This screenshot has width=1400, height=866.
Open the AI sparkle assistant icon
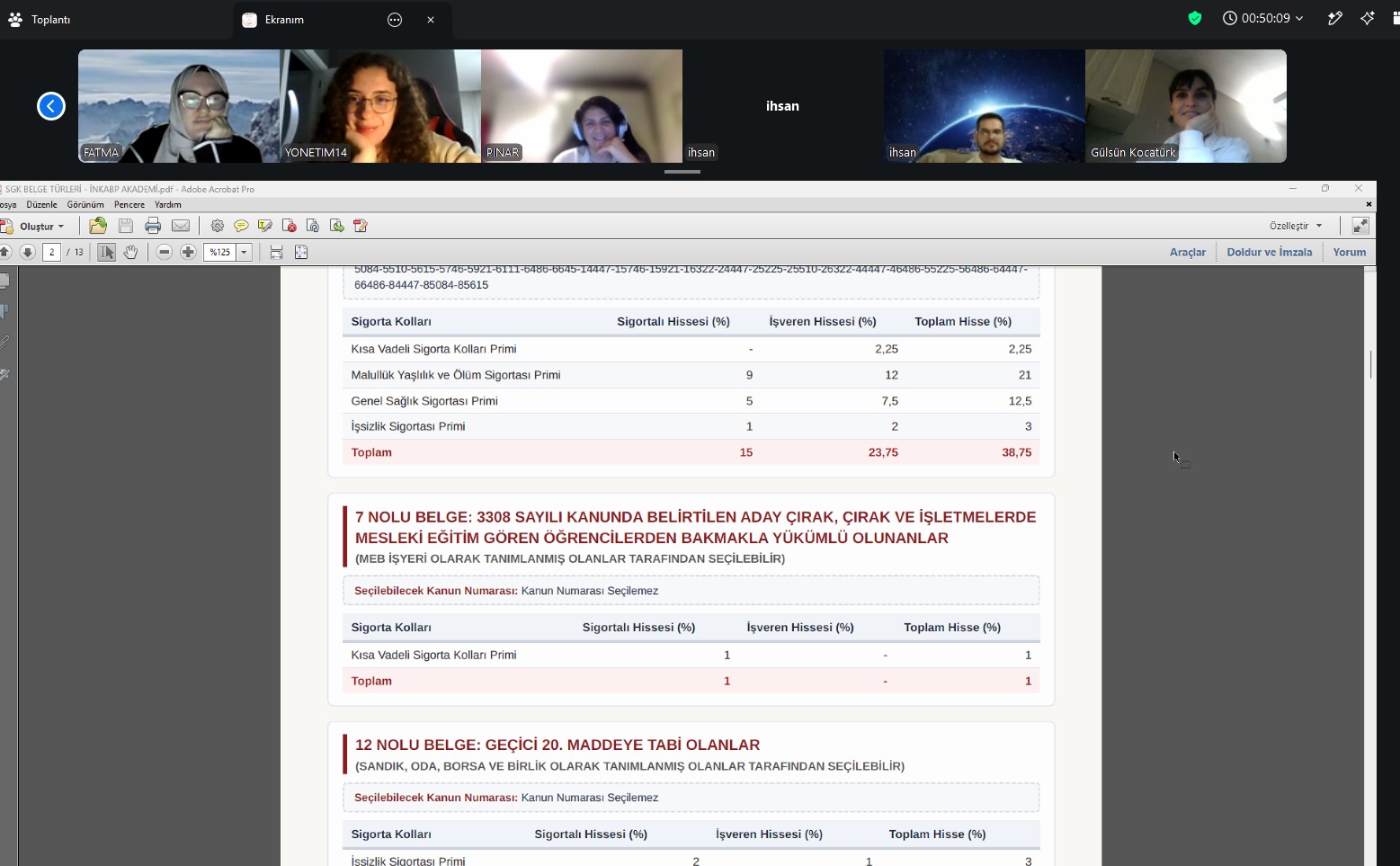point(1368,18)
